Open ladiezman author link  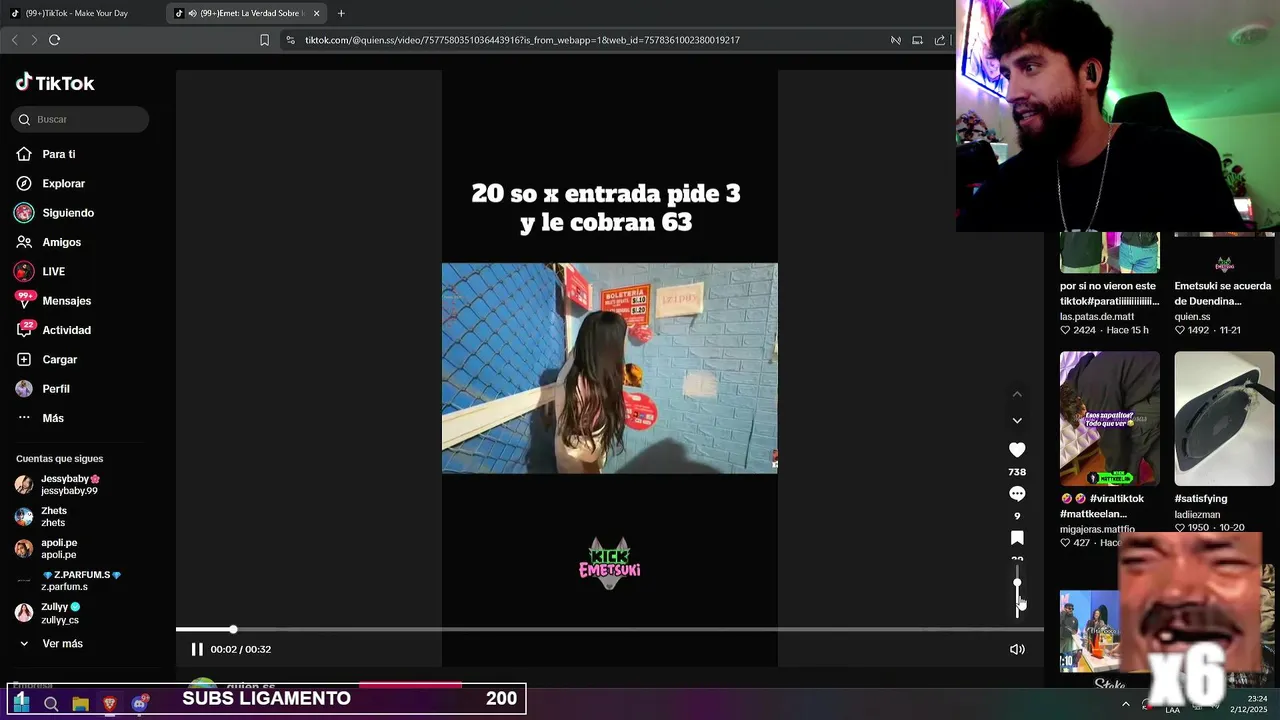pos(1197,514)
